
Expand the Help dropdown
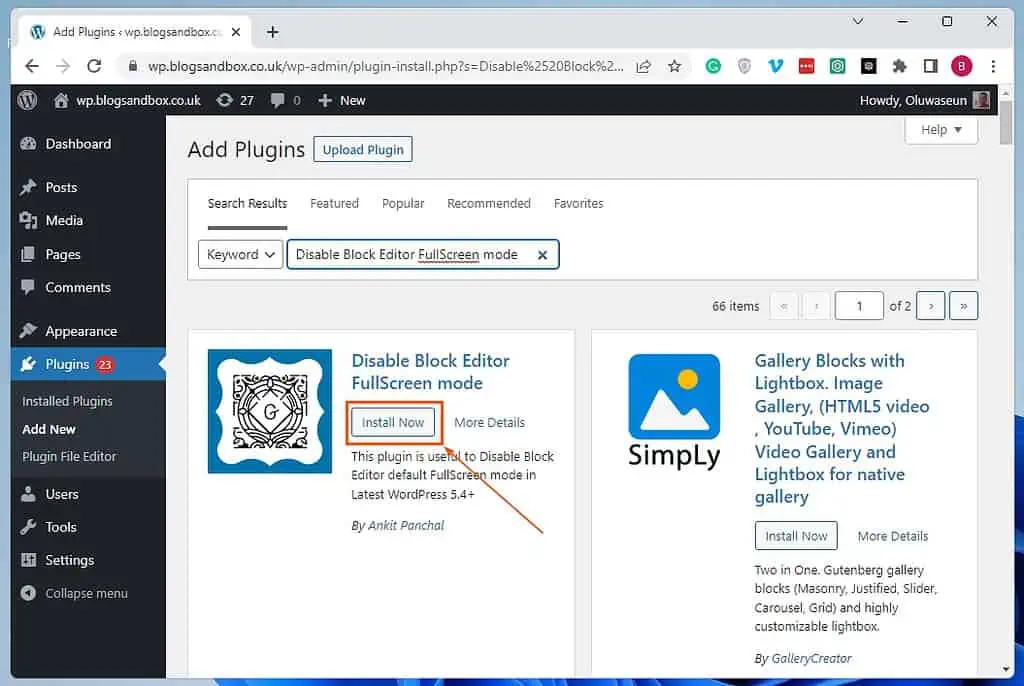pos(941,129)
